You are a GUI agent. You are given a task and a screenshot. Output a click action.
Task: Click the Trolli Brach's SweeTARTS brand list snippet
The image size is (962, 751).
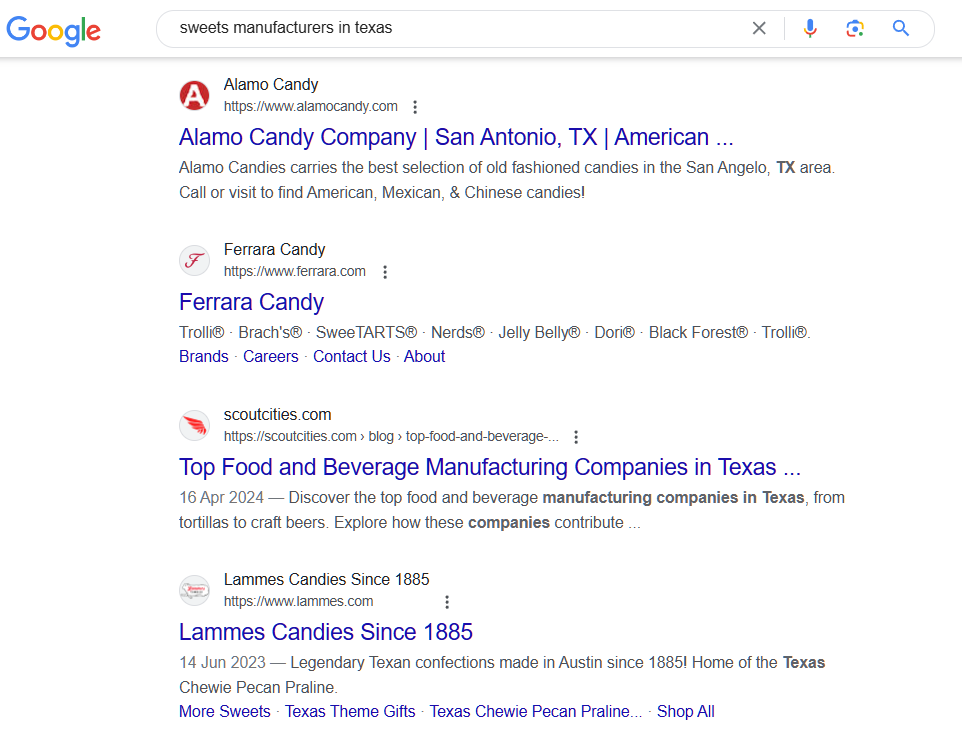pos(494,333)
